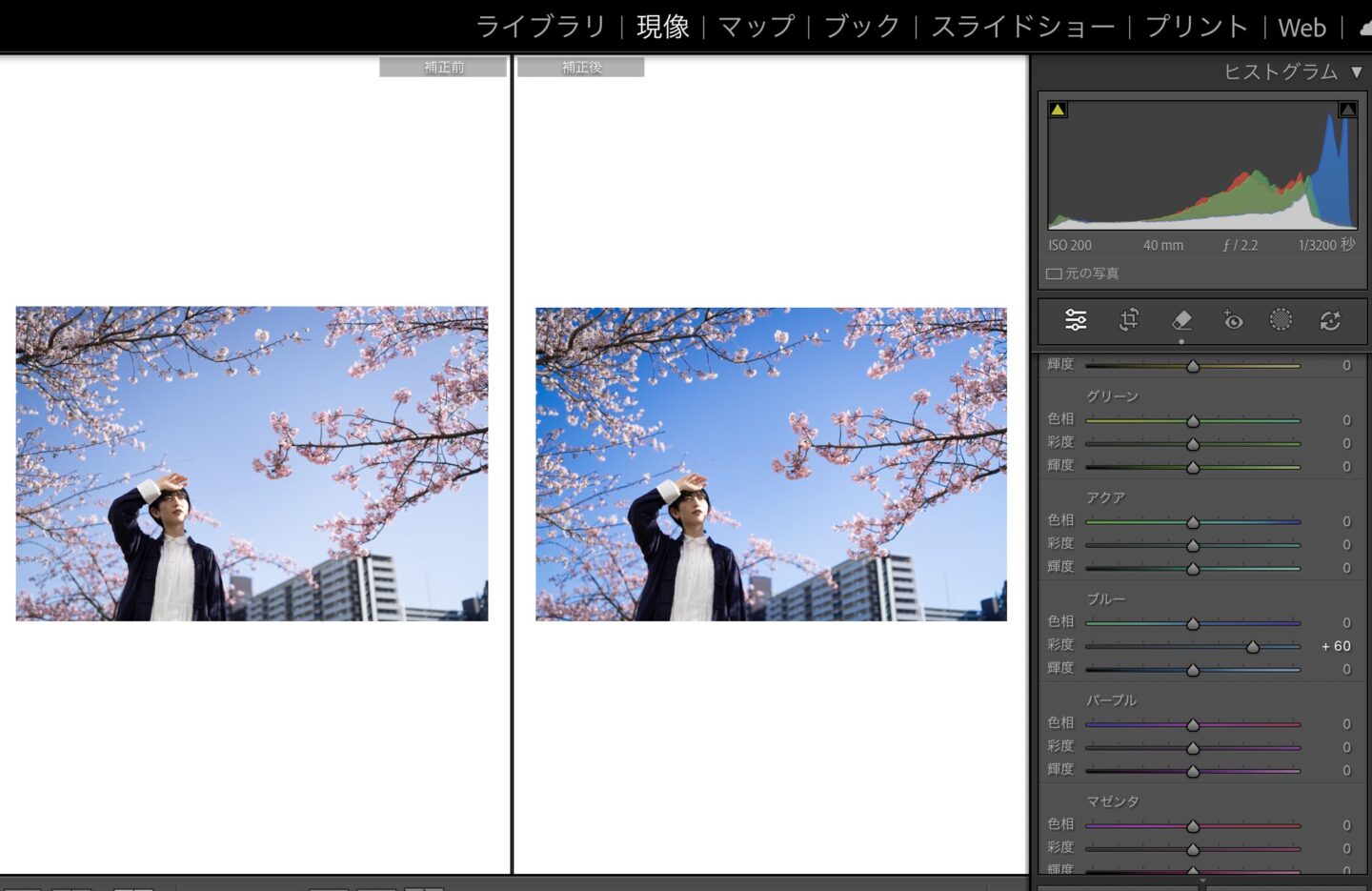Click the グリーン 色相 slider handle

[x=1193, y=421]
